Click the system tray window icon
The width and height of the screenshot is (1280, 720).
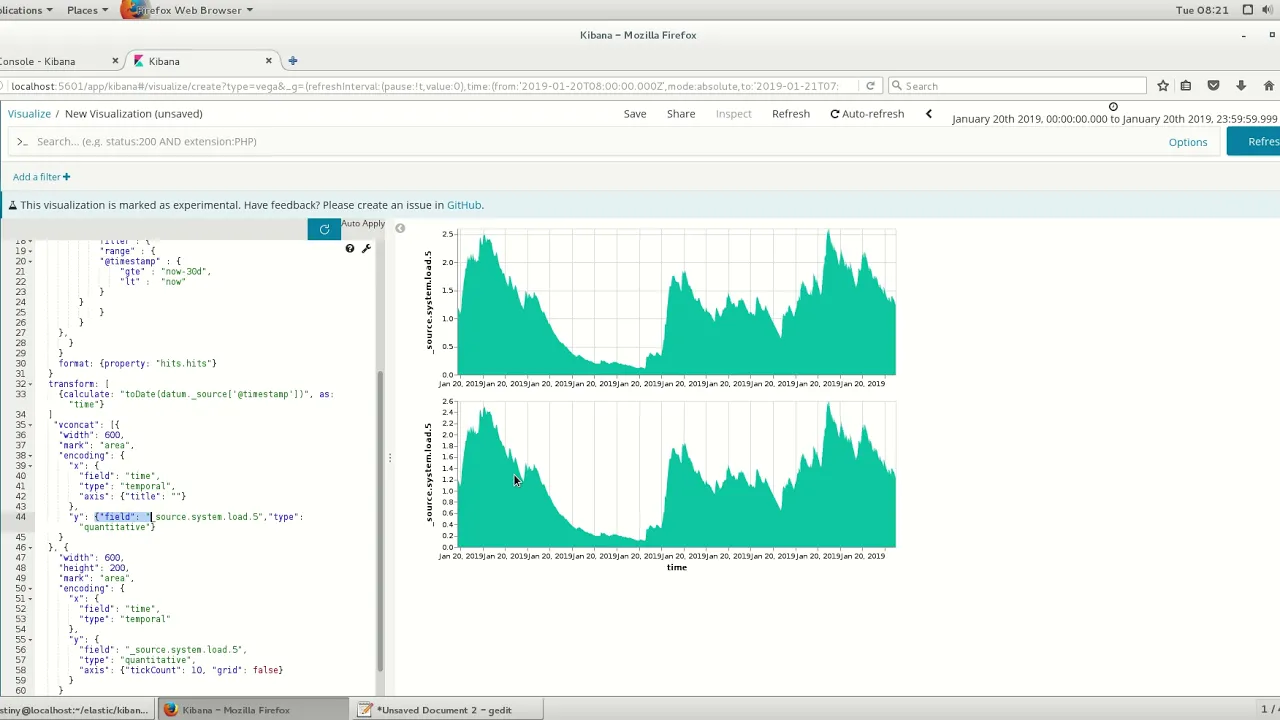pos(1248,10)
